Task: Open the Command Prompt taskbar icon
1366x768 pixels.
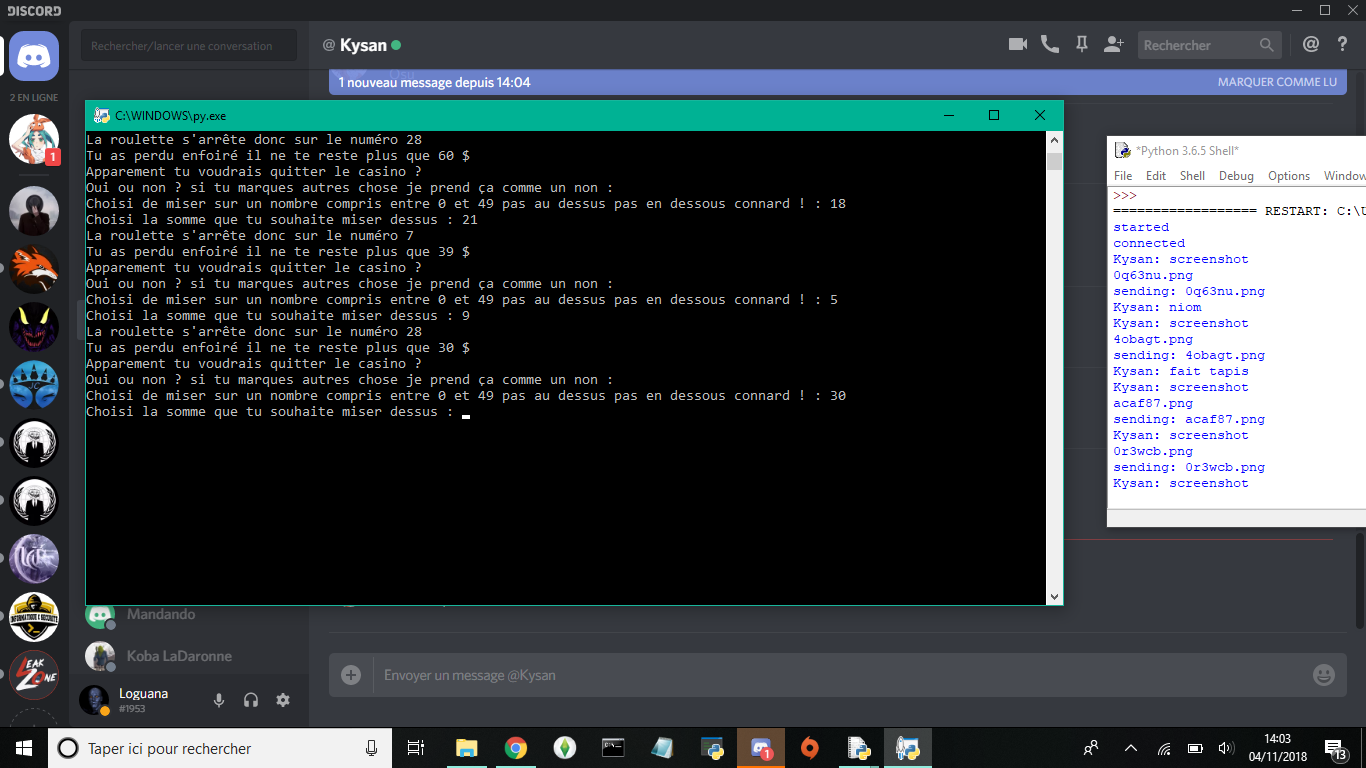Action: (613, 748)
